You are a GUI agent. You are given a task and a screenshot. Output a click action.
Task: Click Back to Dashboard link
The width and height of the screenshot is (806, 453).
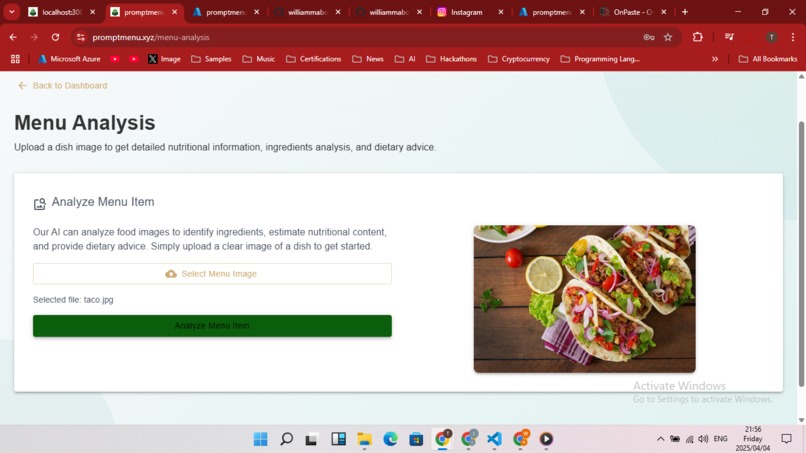63,85
